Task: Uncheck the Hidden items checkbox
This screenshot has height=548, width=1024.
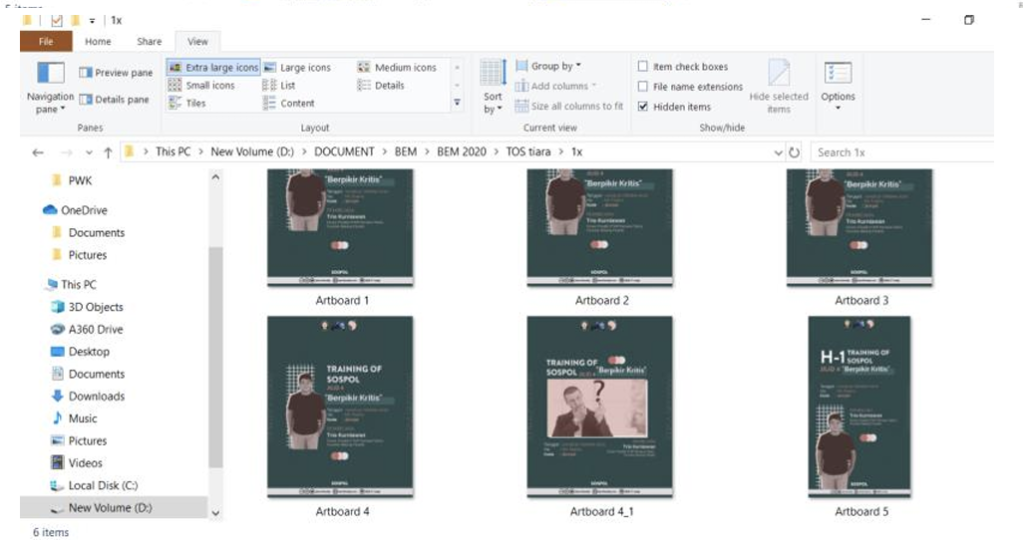Action: click(x=643, y=107)
